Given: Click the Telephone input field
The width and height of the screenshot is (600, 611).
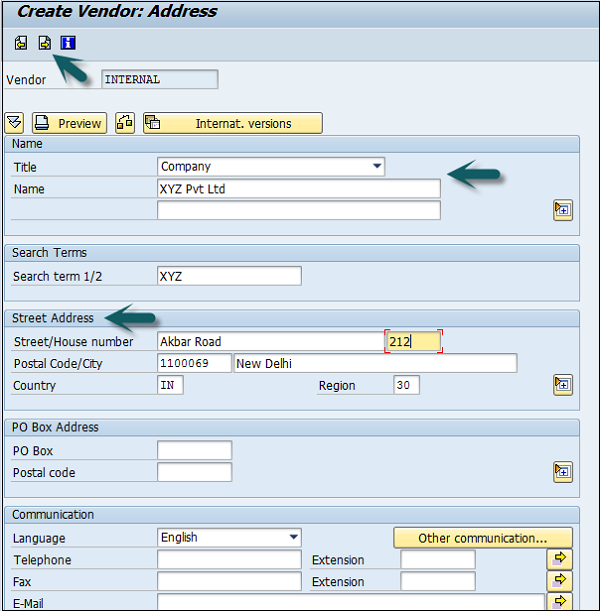Looking at the screenshot, I should 229,560.
